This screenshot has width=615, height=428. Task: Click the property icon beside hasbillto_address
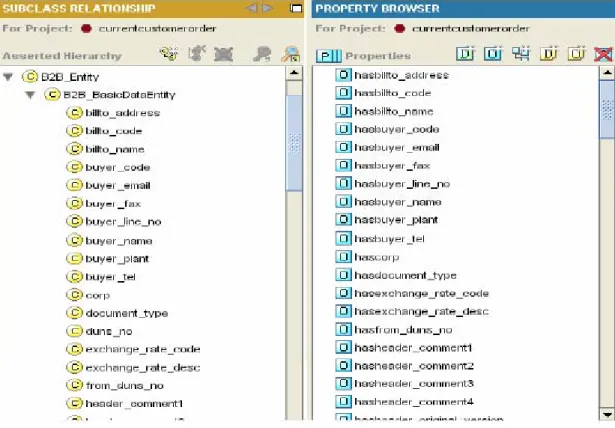click(x=344, y=75)
